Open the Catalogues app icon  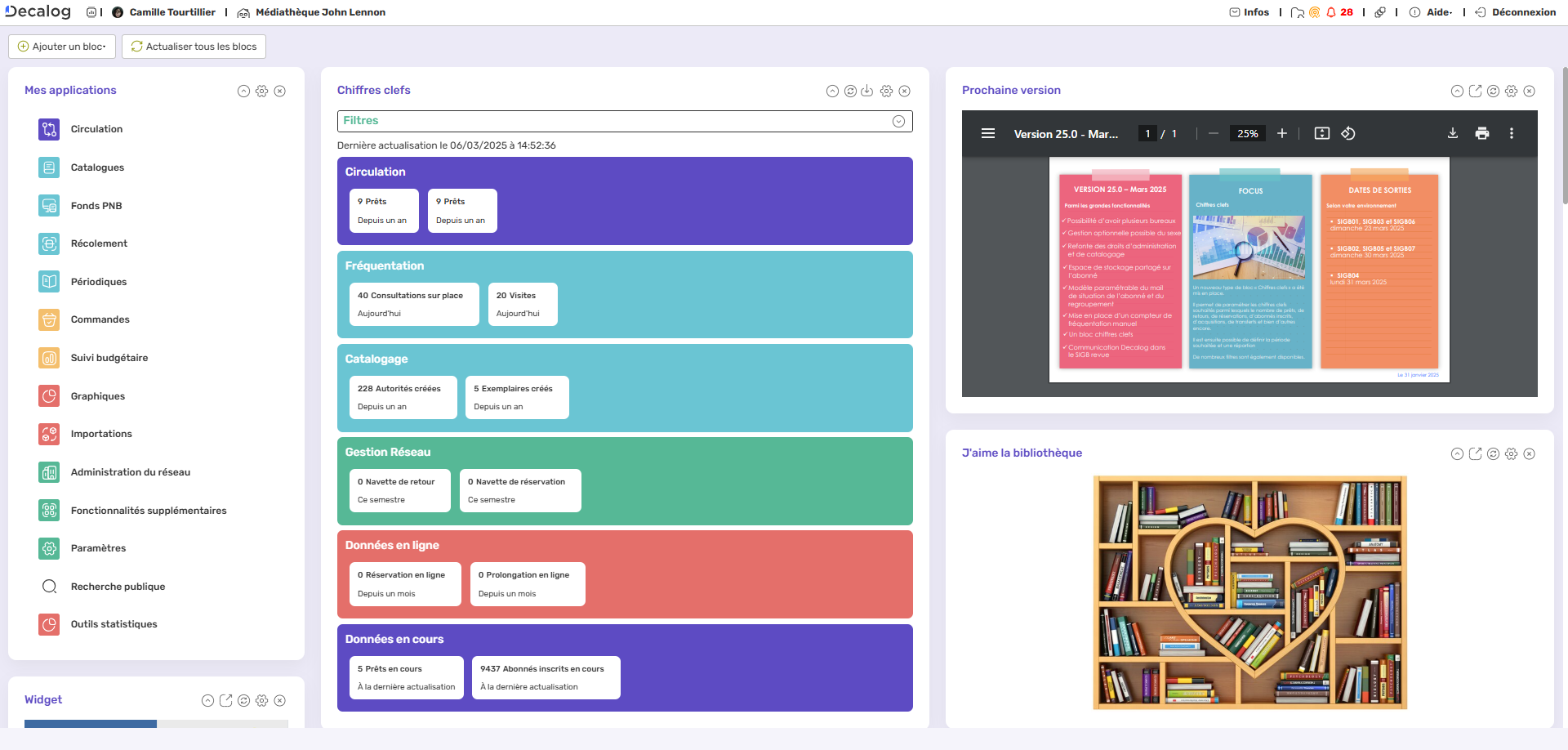click(x=49, y=167)
